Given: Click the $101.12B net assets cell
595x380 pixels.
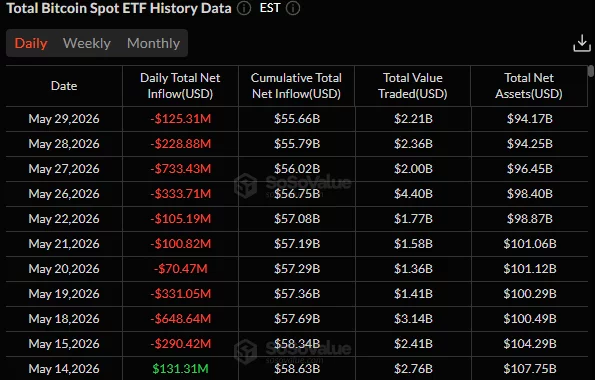Looking at the screenshot, I should click(x=530, y=269).
